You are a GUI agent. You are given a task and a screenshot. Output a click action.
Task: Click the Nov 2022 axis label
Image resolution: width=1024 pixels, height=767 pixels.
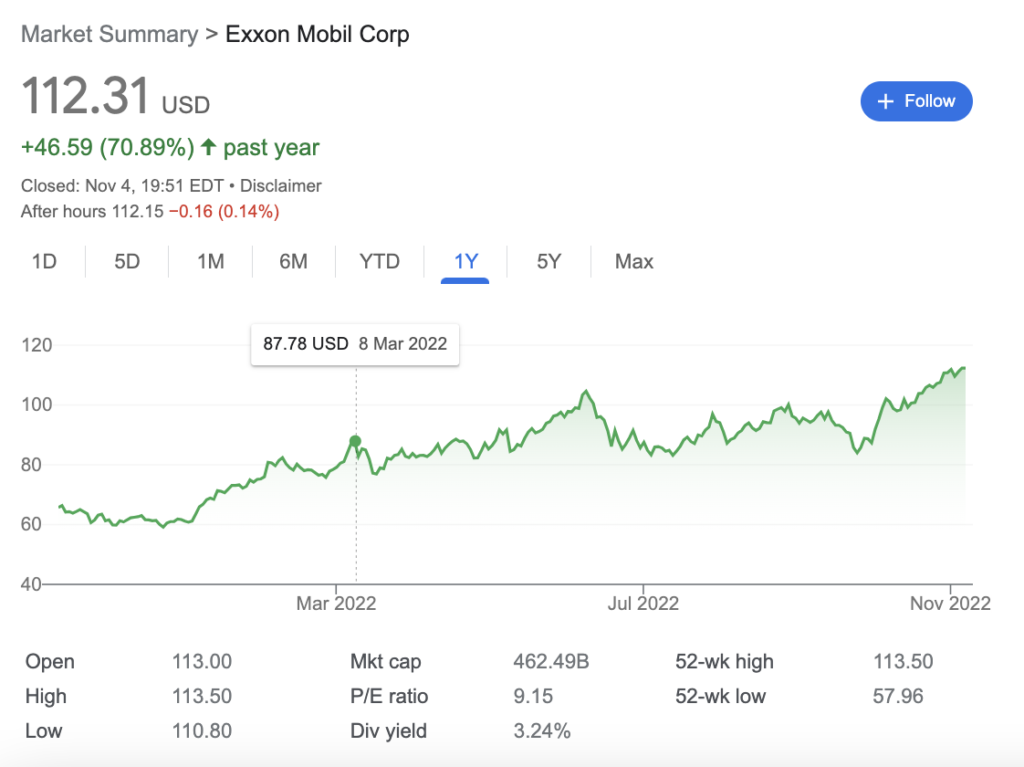950,603
